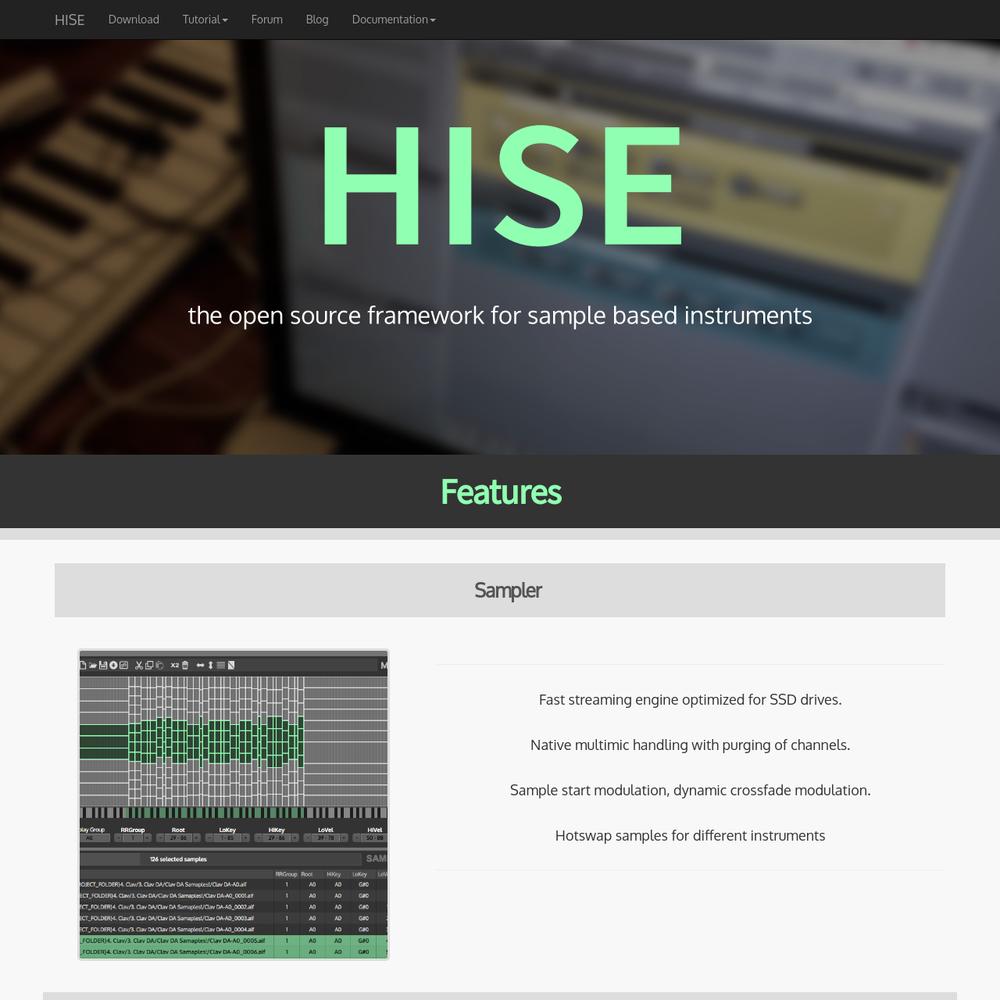Image resolution: width=1000 pixels, height=1000 pixels.
Task: Click 'Hotswap samples for different instruments'
Action: (x=690, y=835)
